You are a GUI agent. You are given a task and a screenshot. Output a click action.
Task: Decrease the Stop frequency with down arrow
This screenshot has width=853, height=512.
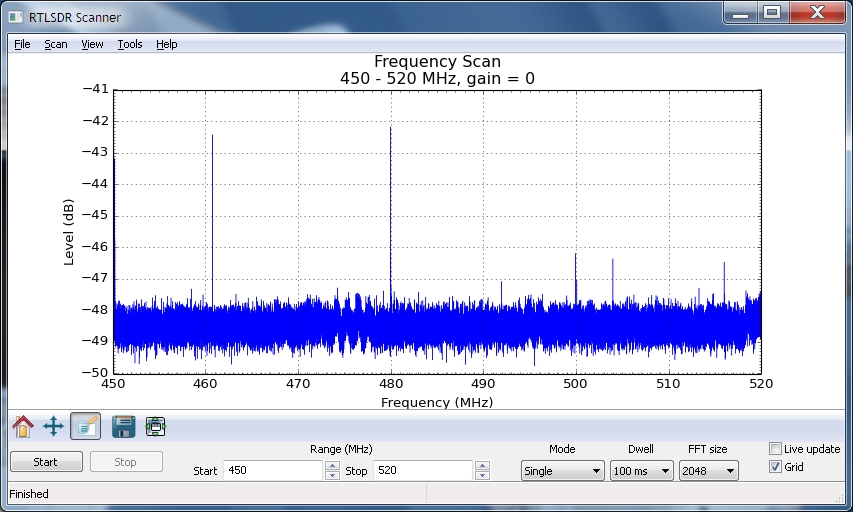pyautogui.click(x=482, y=476)
